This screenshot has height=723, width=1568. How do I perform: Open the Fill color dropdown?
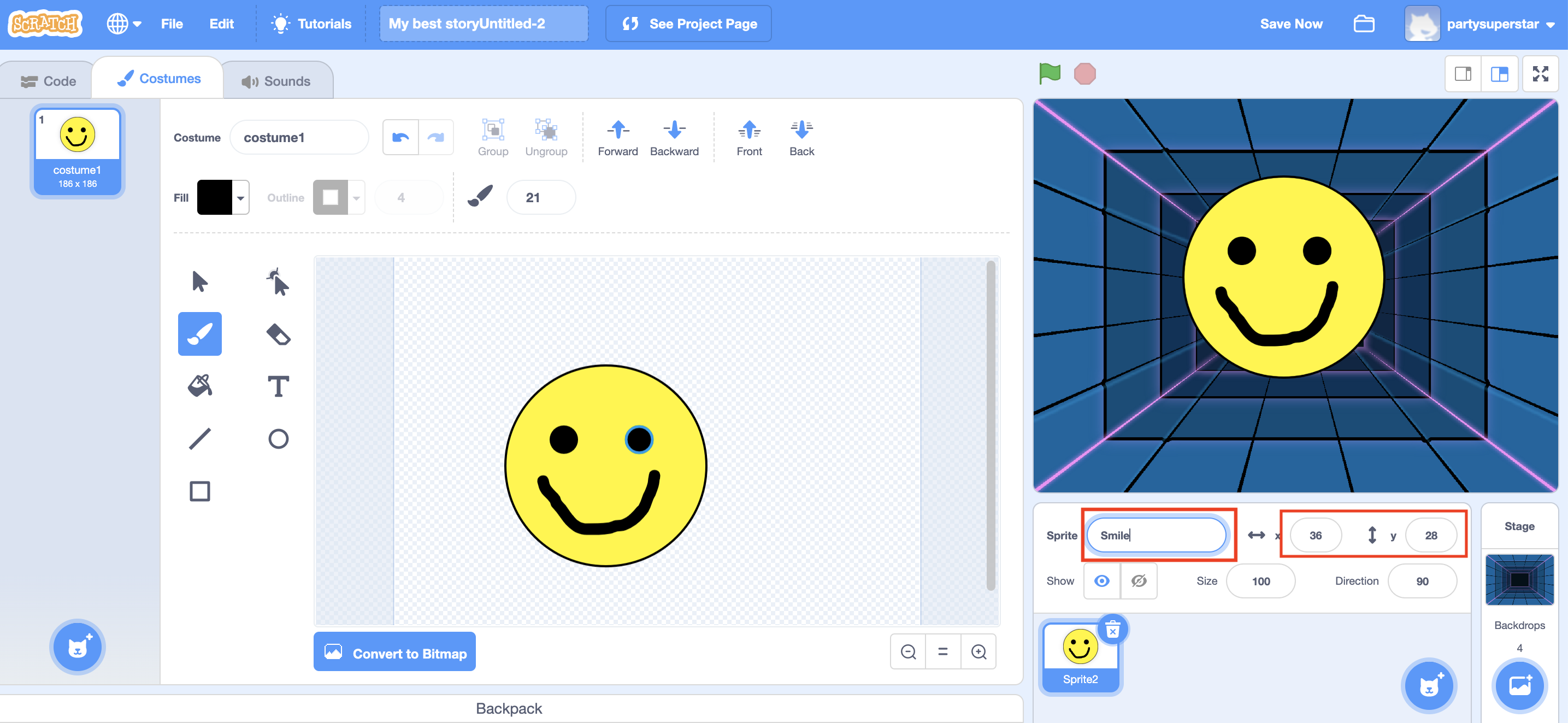coord(240,197)
